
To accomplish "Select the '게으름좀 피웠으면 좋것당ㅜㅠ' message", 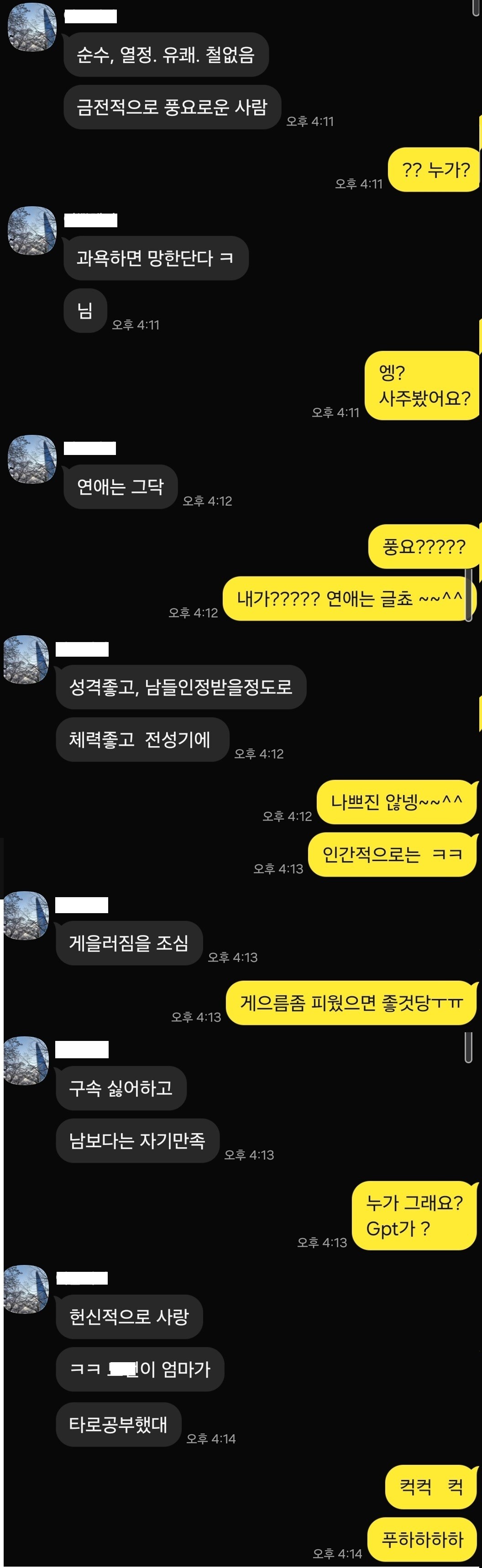I will [x=351, y=1003].
